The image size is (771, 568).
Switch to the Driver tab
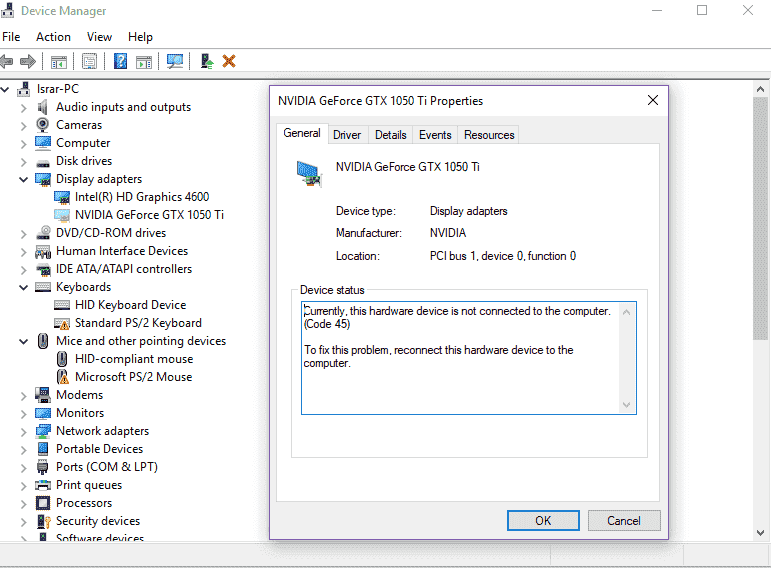pyautogui.click(x=347, y=135)
